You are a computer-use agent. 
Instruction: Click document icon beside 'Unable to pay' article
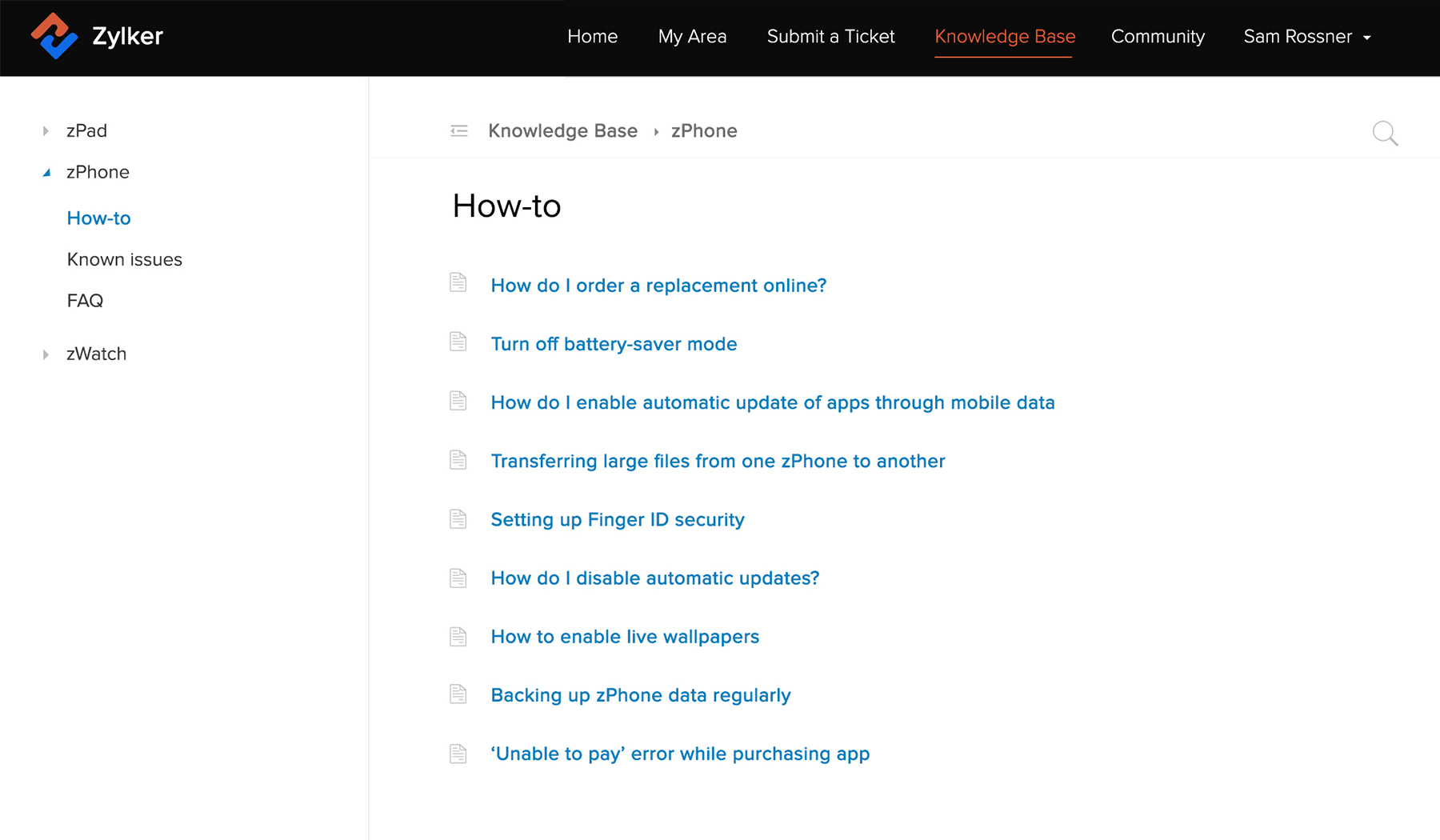[458, 753]
